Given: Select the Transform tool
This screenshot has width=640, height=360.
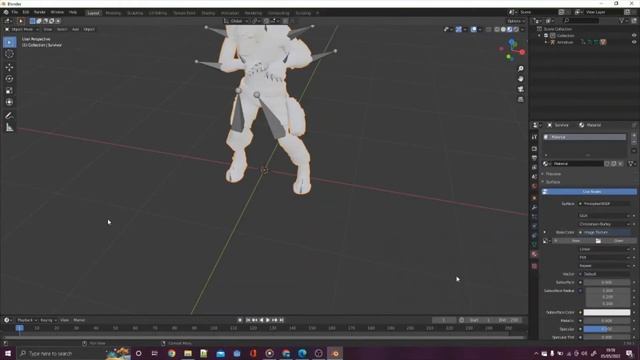Looking at the screenshot, I should [x=9, y=102].
